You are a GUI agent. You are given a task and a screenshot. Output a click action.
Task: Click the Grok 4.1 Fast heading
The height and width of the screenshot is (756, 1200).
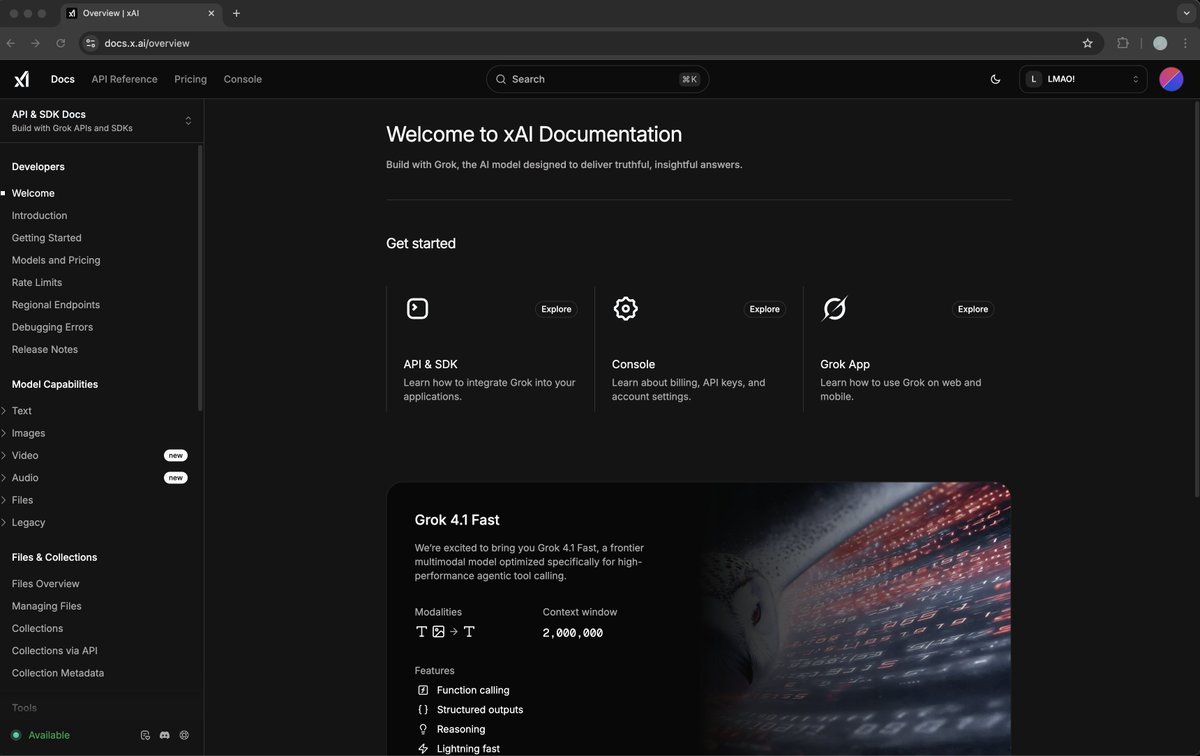click(457, 520)
